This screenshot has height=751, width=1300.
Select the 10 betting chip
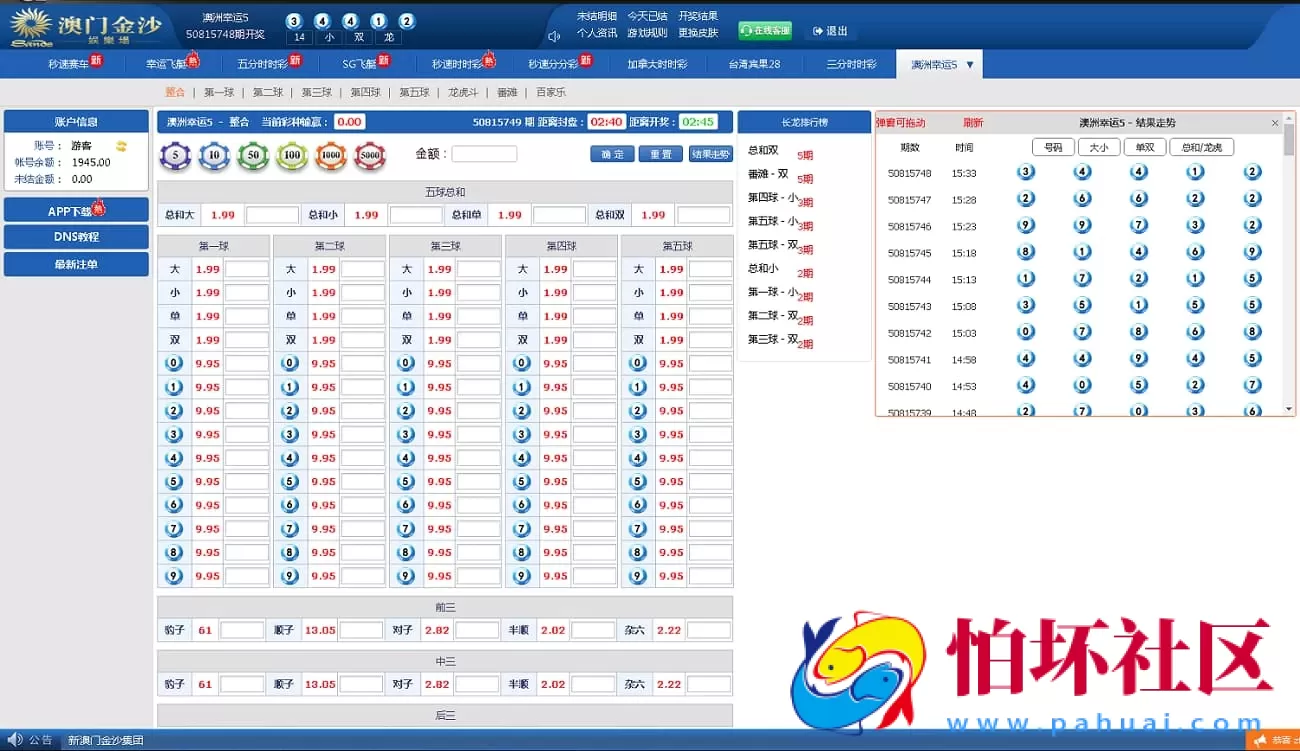coord(214,155)
